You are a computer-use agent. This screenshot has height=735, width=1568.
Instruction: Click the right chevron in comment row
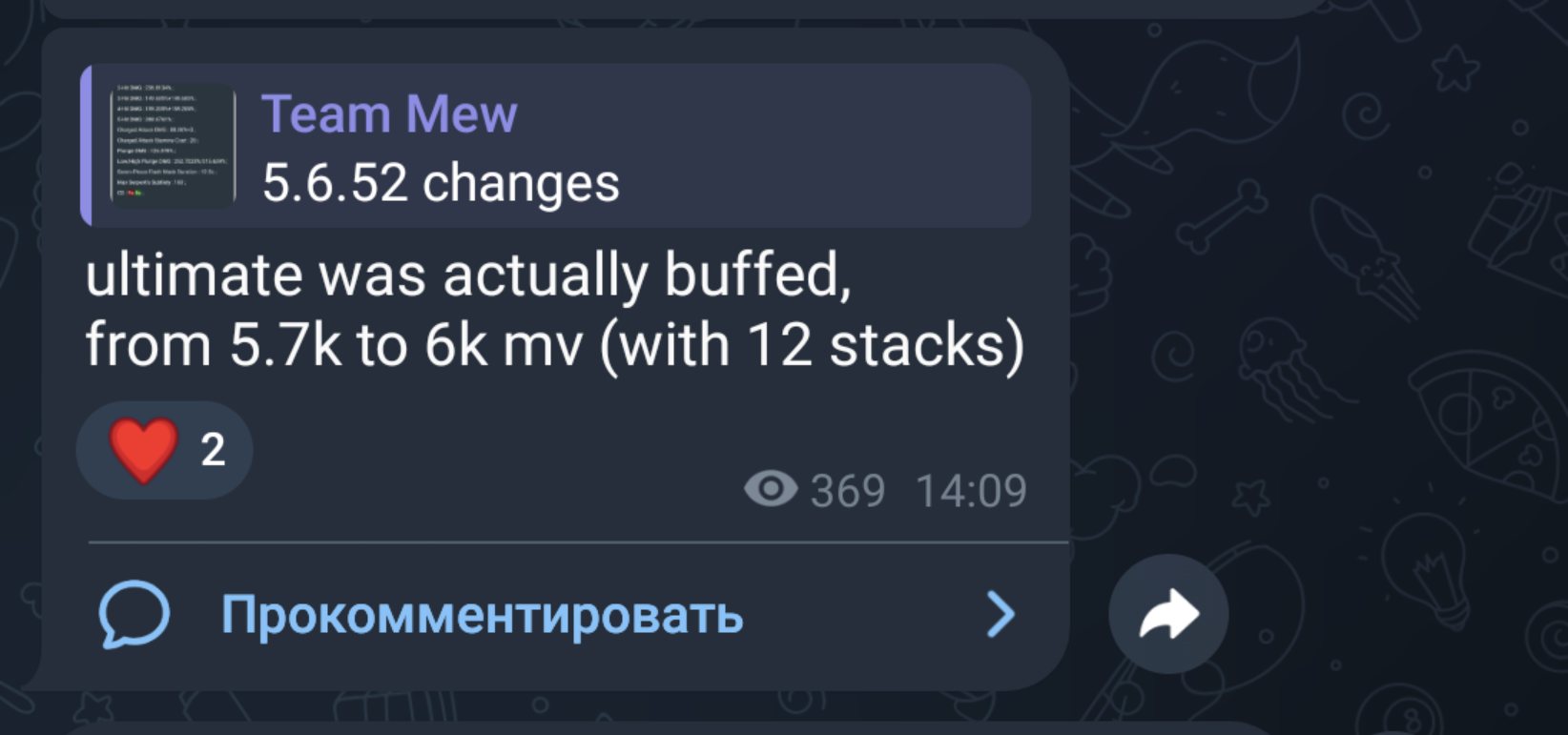click(x=1001, y=614)
